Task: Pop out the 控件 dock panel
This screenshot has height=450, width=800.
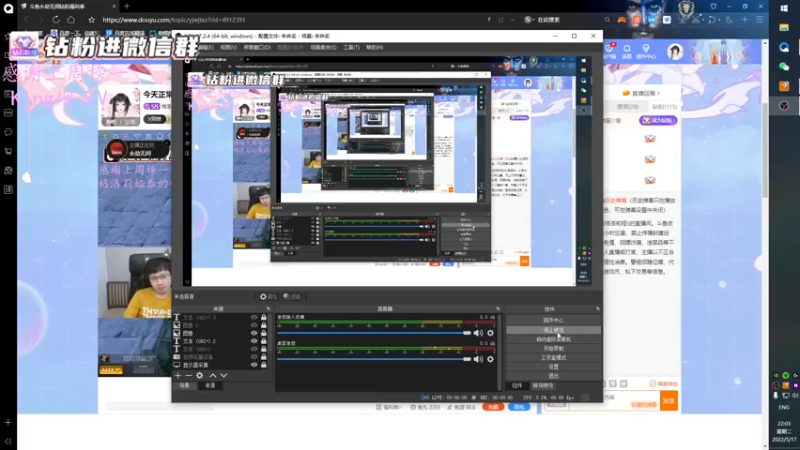Action: click(x=597, y=309)
